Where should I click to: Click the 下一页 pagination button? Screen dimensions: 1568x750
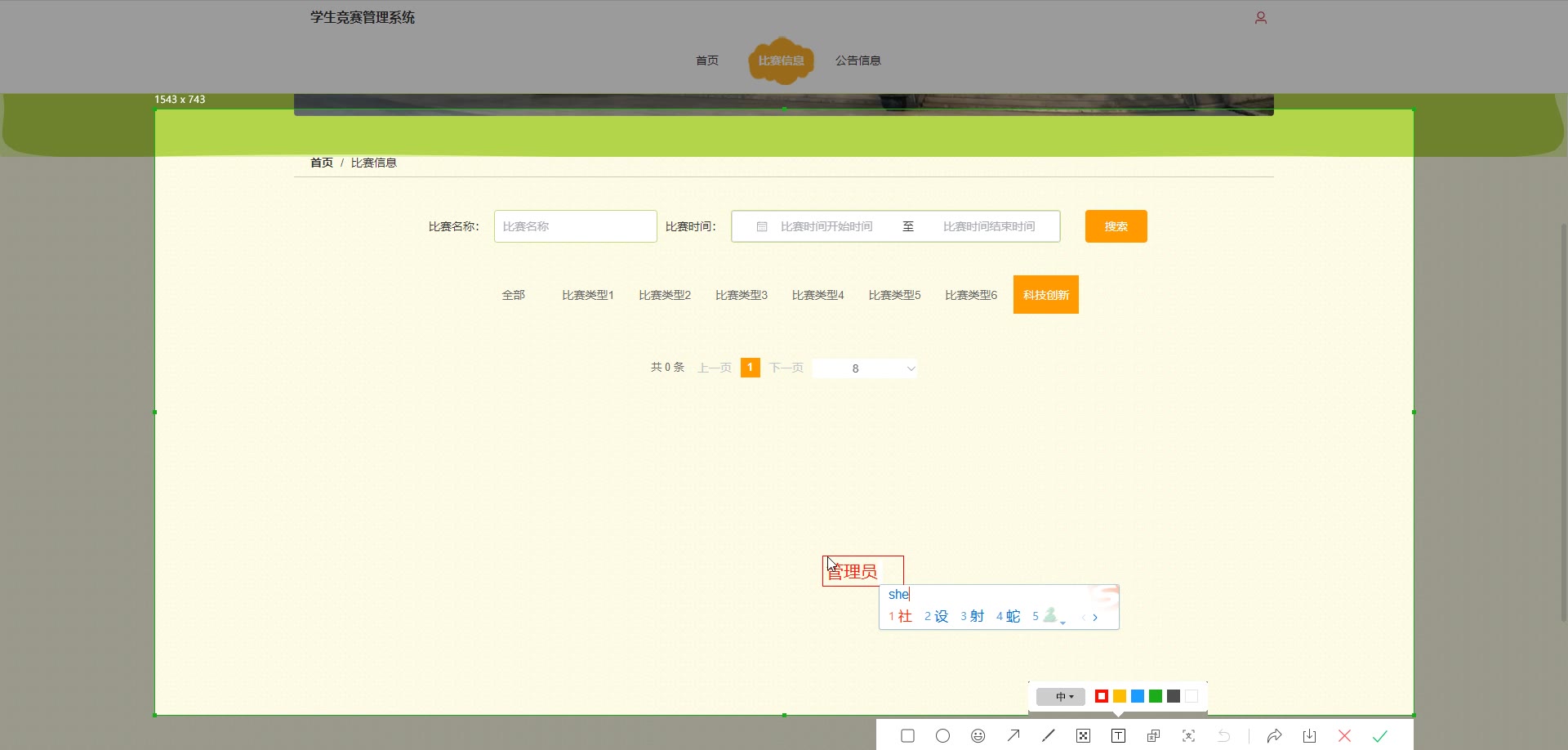click(786, 368)
